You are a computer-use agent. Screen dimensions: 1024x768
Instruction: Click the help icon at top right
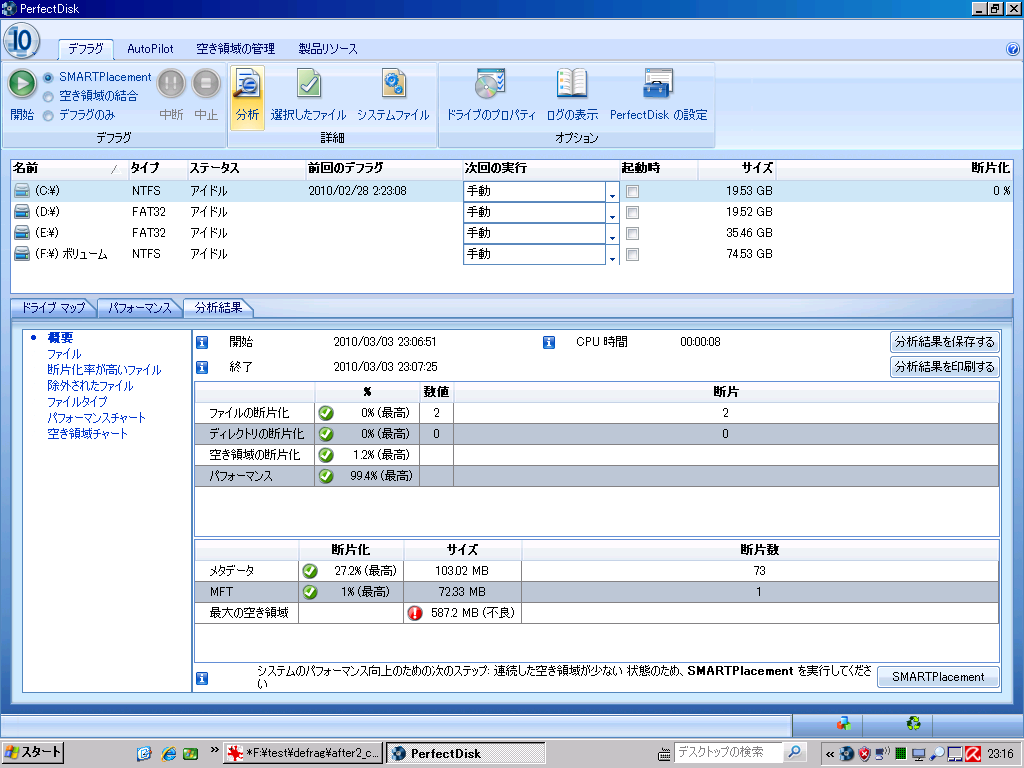click(1012, 48)
